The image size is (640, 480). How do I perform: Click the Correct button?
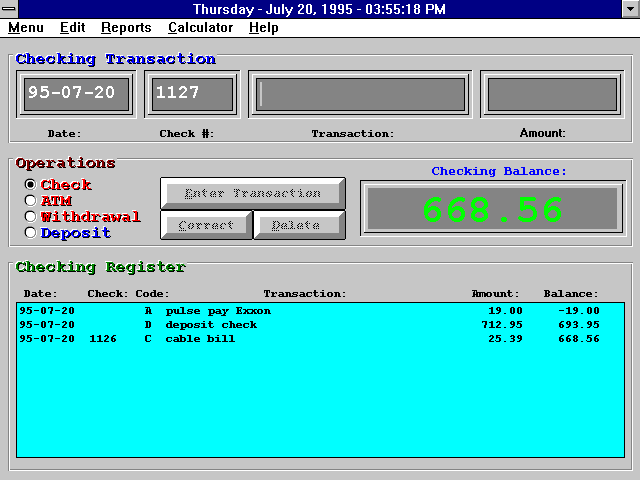pyautogui.click(x=206, y=225)
